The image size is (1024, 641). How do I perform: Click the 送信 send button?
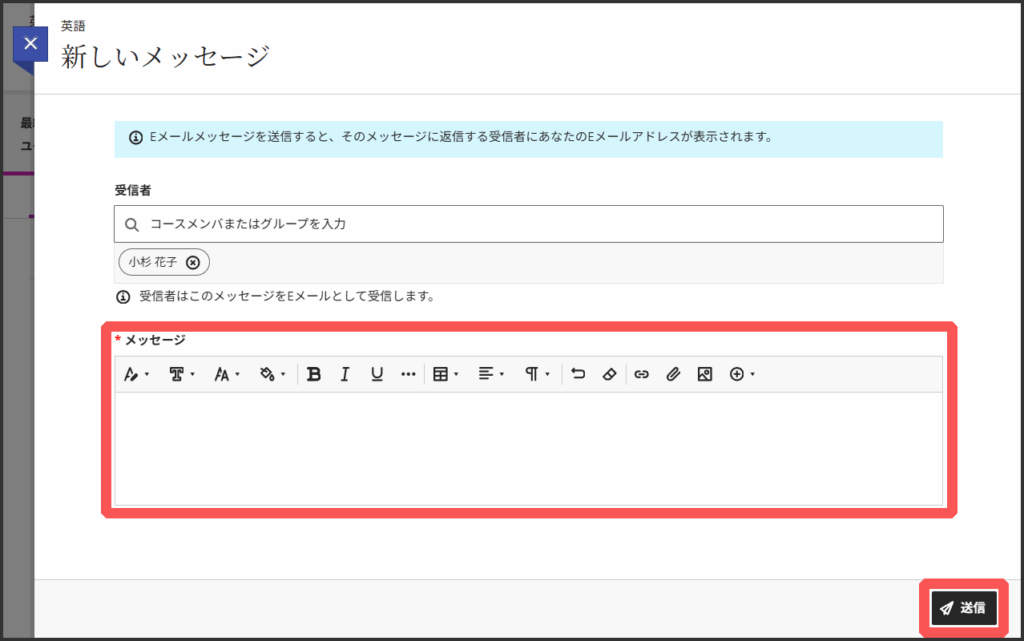[x=963, y=607]
